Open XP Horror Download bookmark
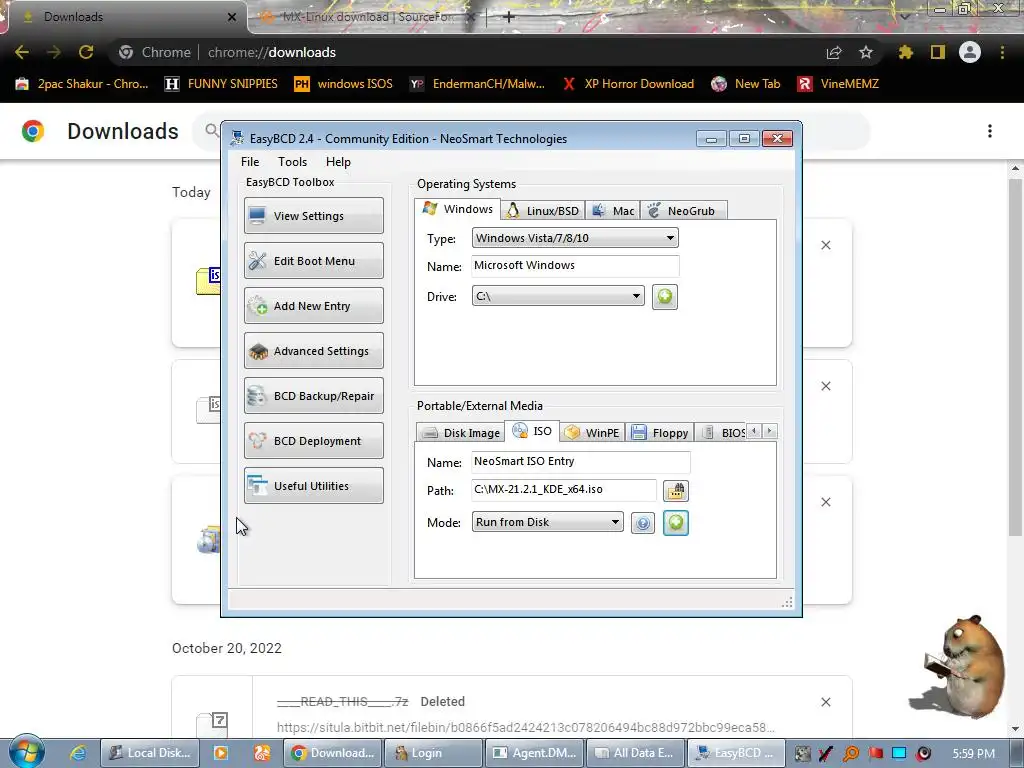The height and width of the screenshot is (768, 1024). tap(628, 84)
